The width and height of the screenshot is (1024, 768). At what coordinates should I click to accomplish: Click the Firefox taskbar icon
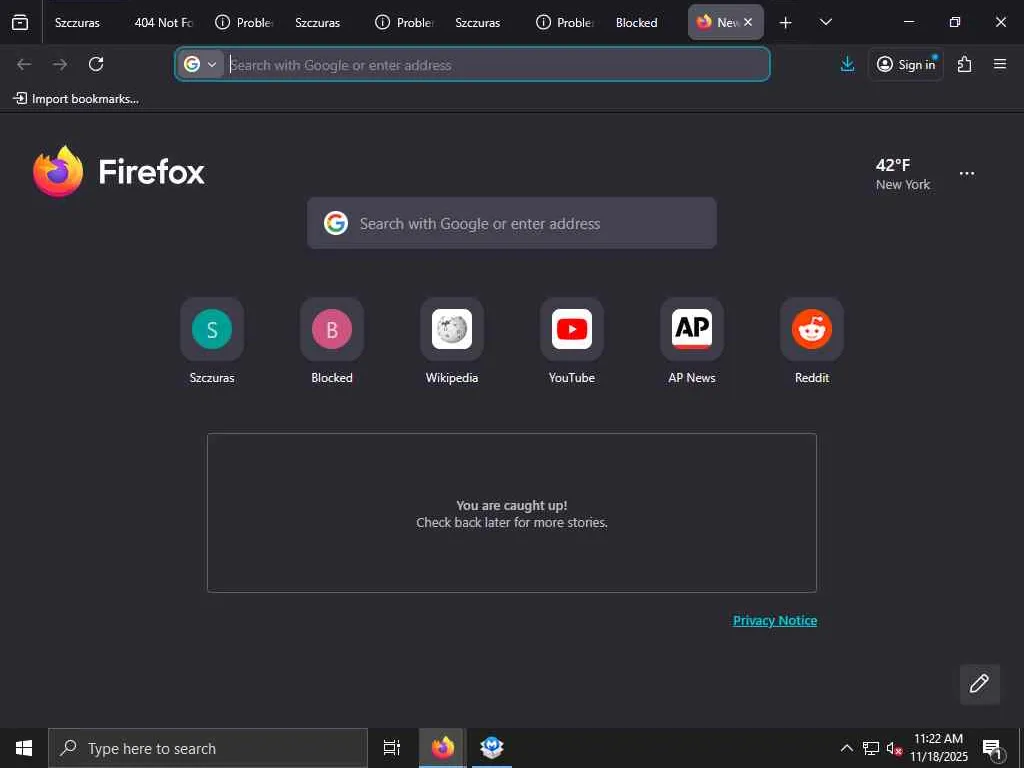pos(442,748)
